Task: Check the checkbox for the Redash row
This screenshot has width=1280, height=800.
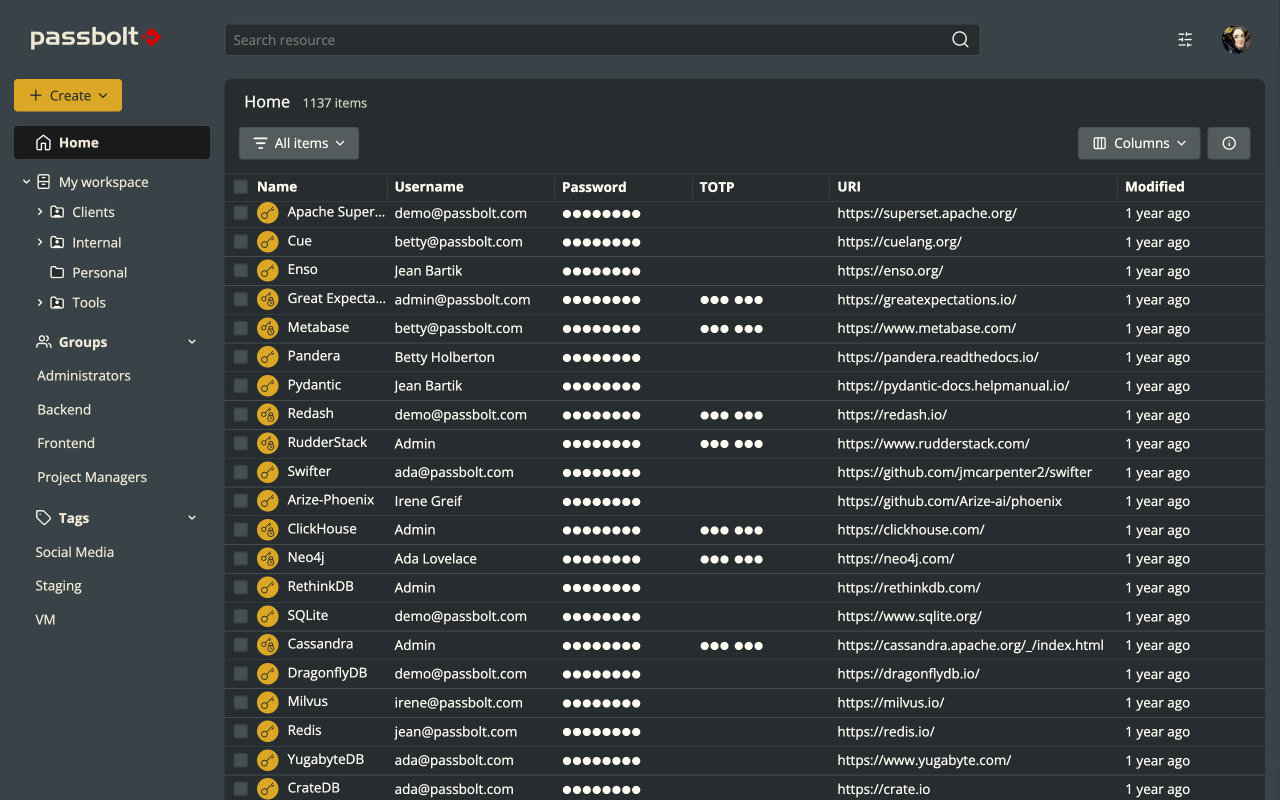Action: tap(239, 414)
